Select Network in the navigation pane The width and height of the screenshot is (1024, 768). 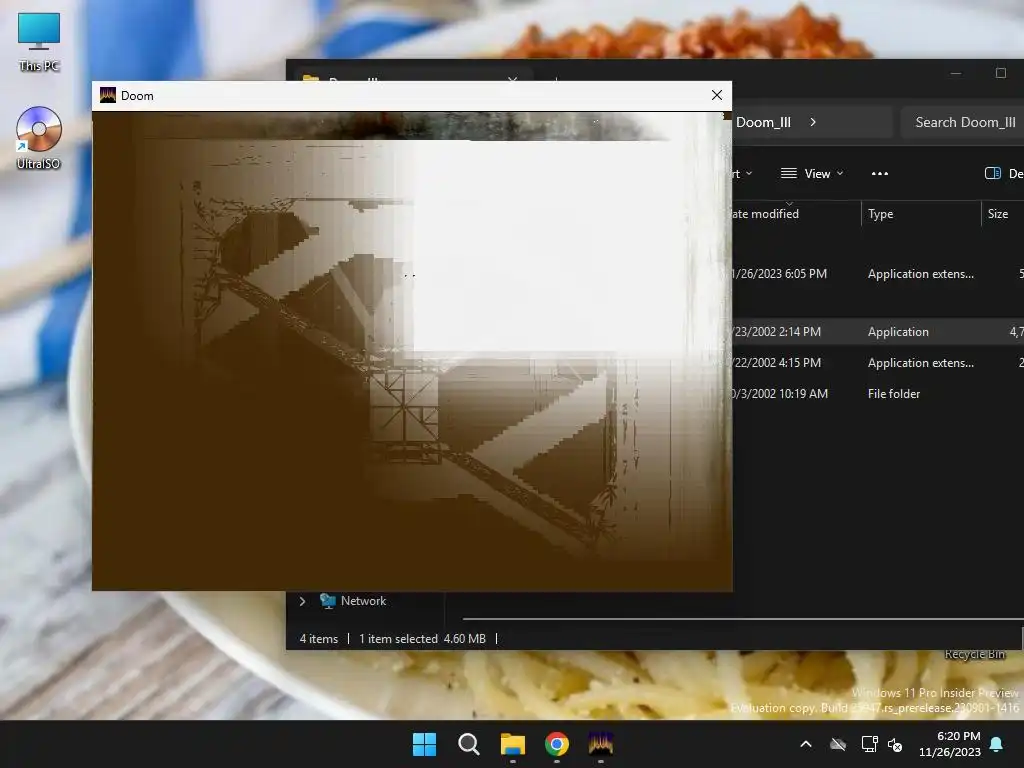[363, 601]
